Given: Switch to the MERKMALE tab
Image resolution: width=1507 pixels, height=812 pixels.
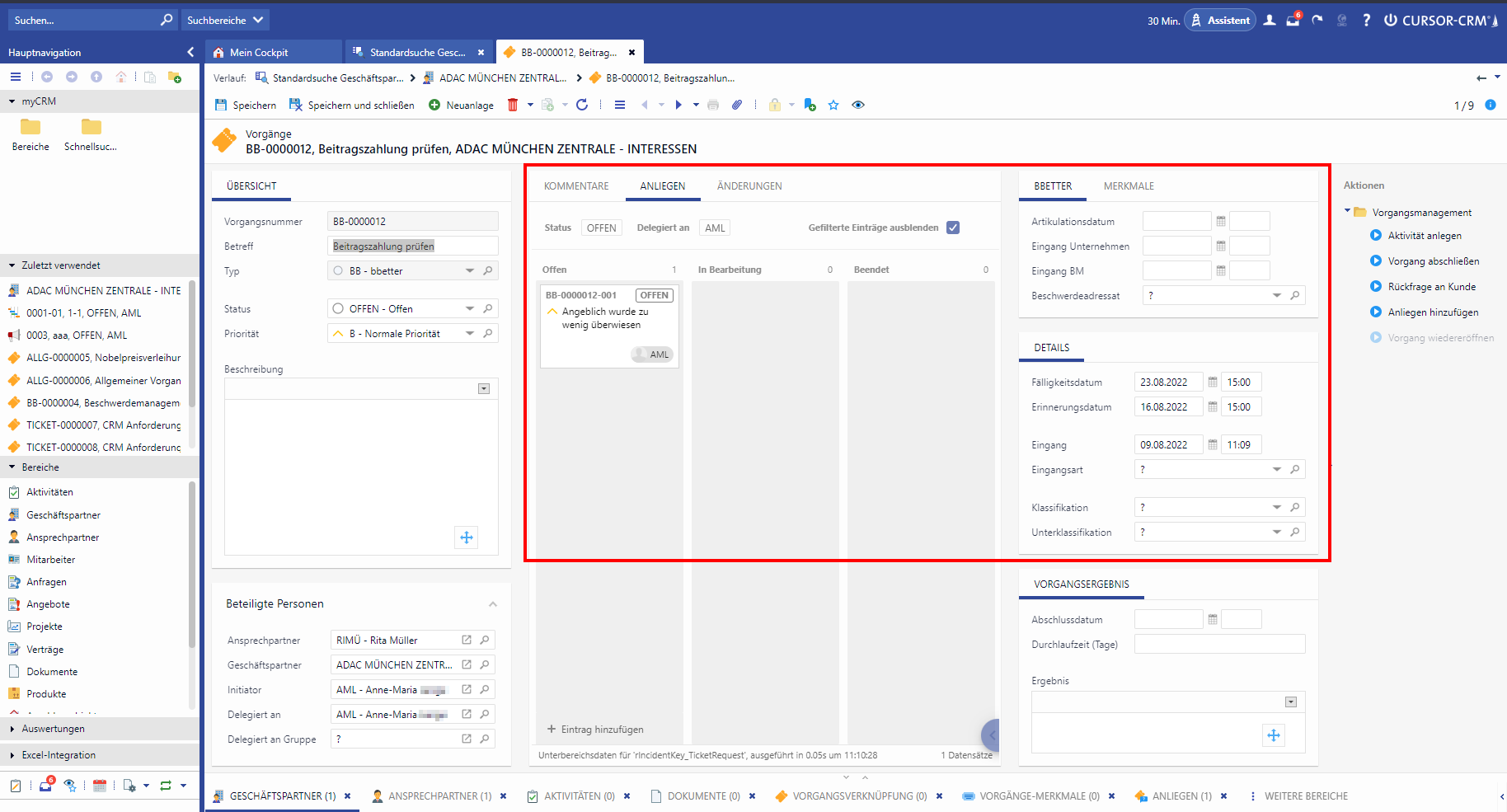Looking at the screenshot, I should 1129,186.
